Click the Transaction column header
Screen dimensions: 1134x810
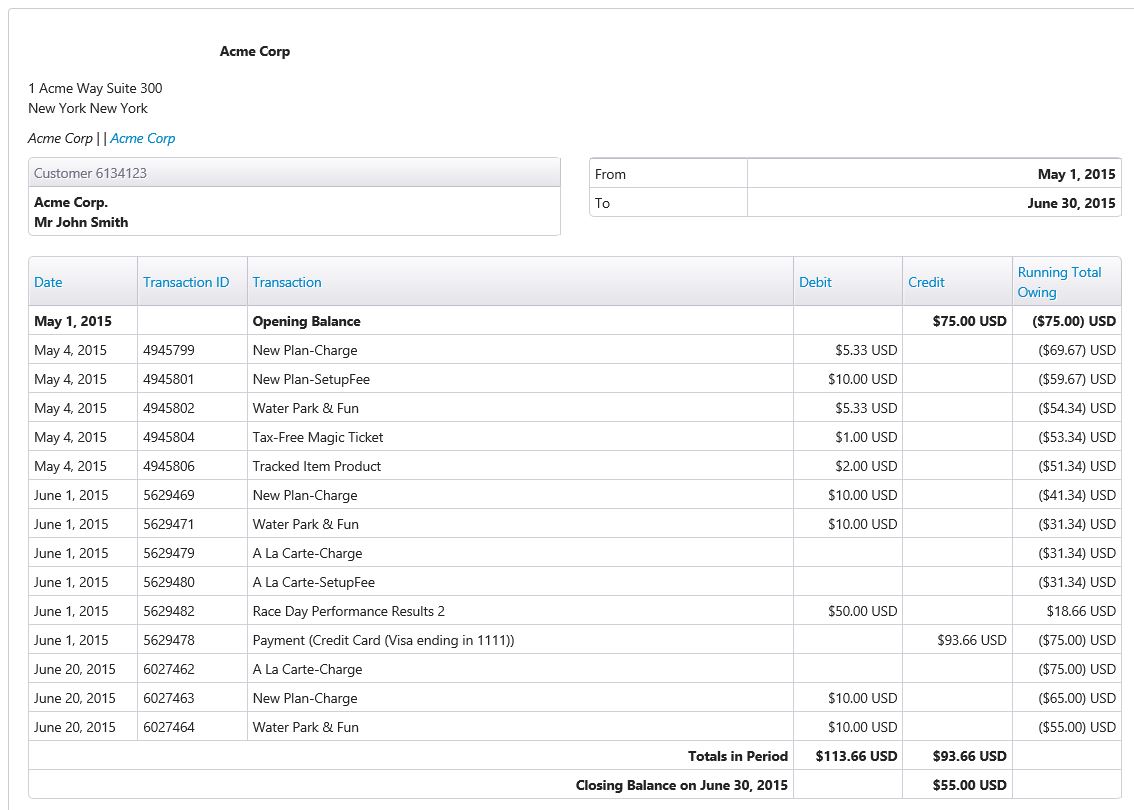287,282
